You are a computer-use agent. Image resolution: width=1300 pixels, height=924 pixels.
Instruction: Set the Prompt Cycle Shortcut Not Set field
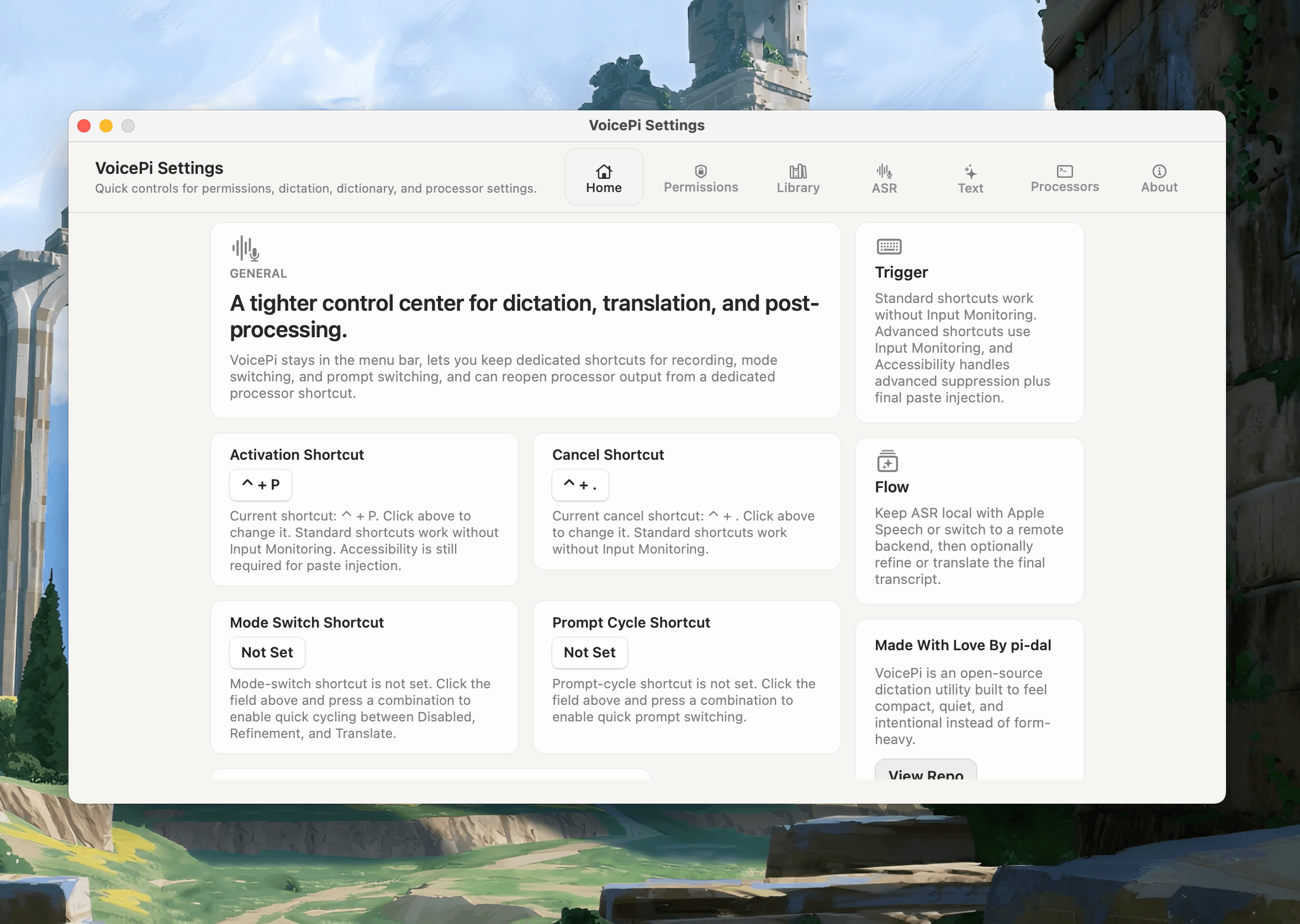click(x=589, y=652)
